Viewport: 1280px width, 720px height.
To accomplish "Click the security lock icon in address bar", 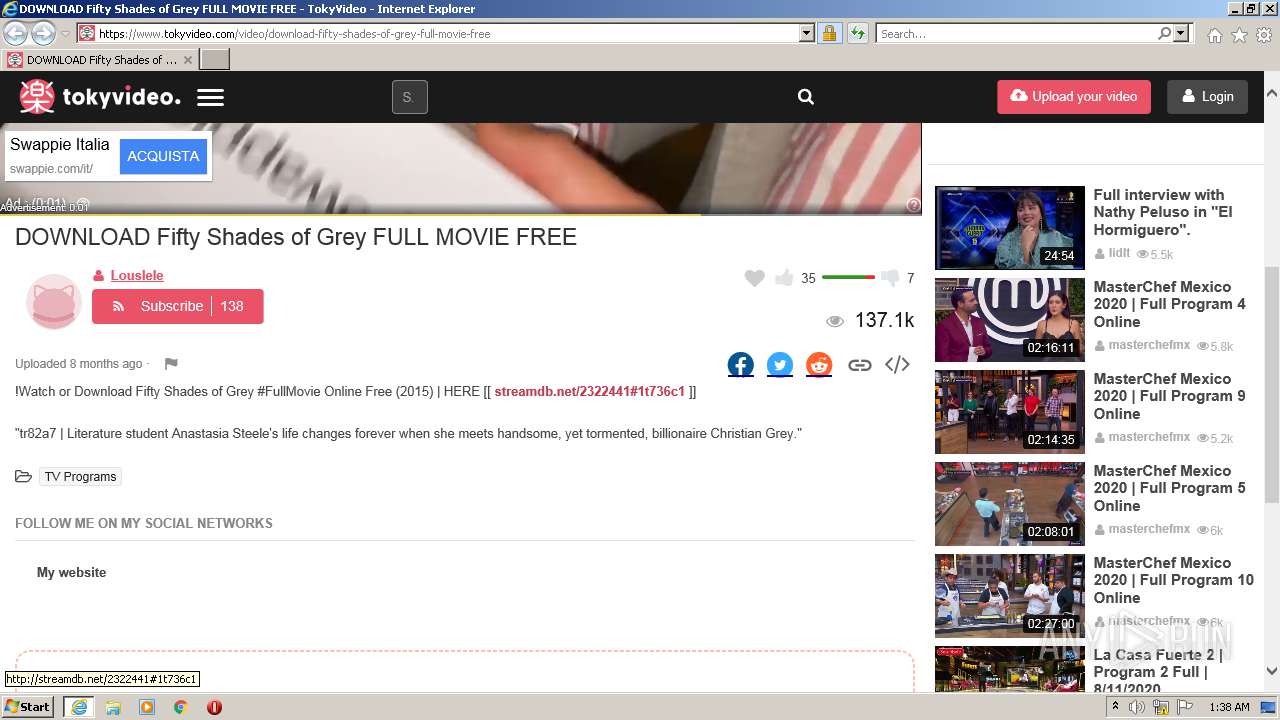I will [829, 33].
